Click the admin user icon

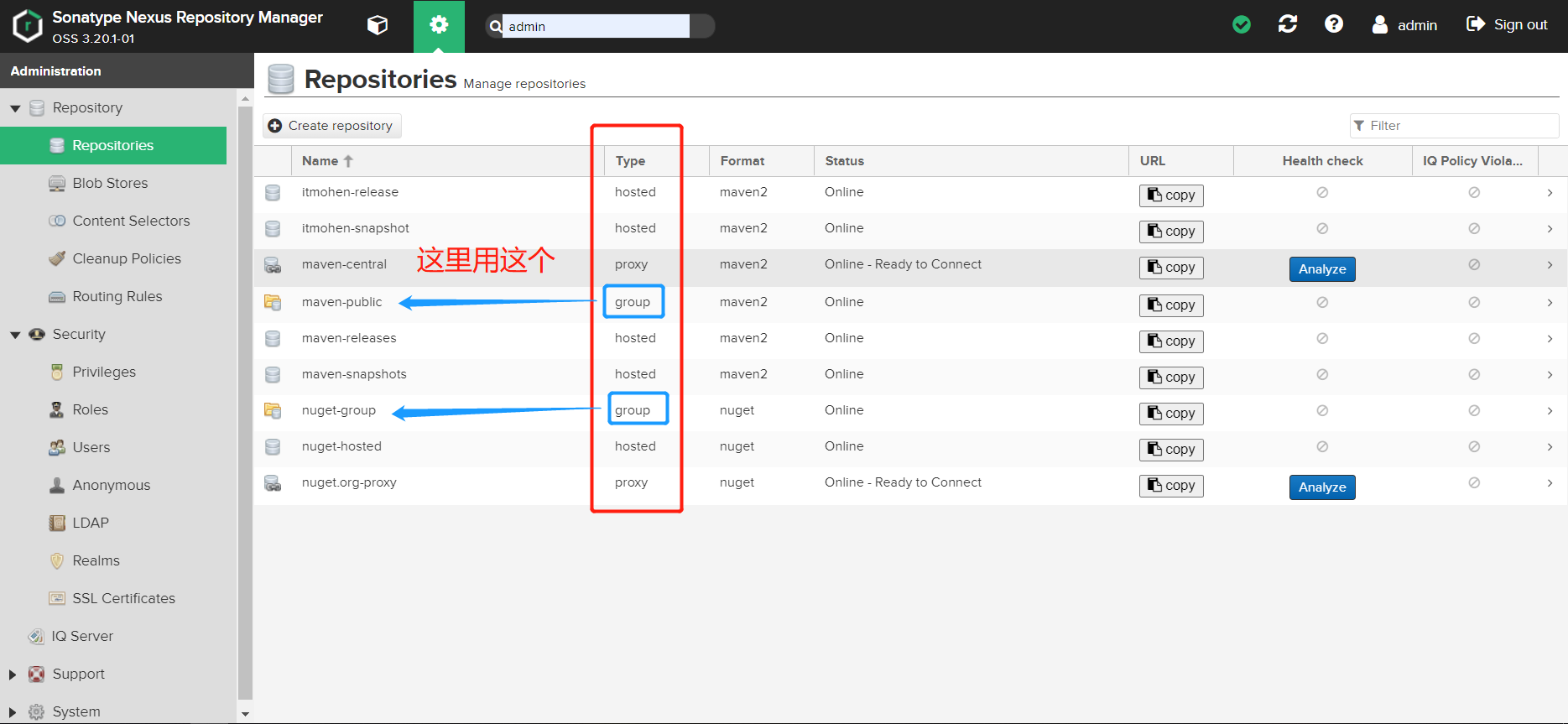(x=1379, y=24)
